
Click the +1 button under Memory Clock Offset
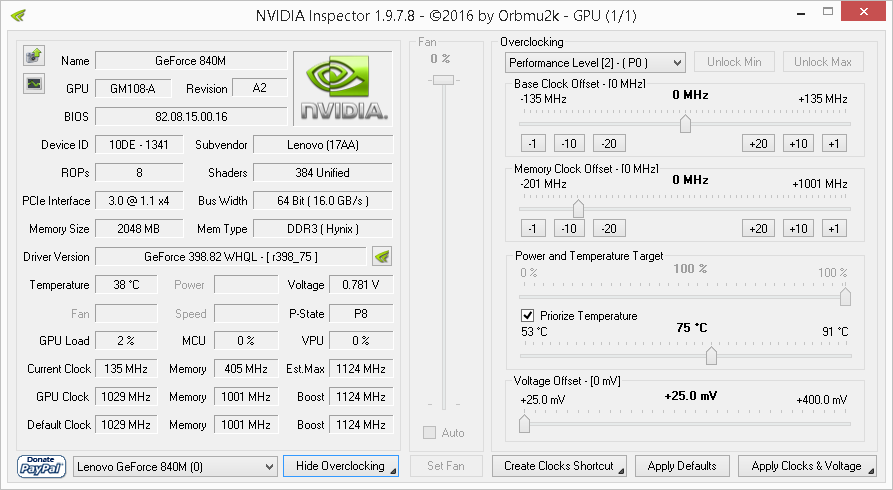(834, 228)
